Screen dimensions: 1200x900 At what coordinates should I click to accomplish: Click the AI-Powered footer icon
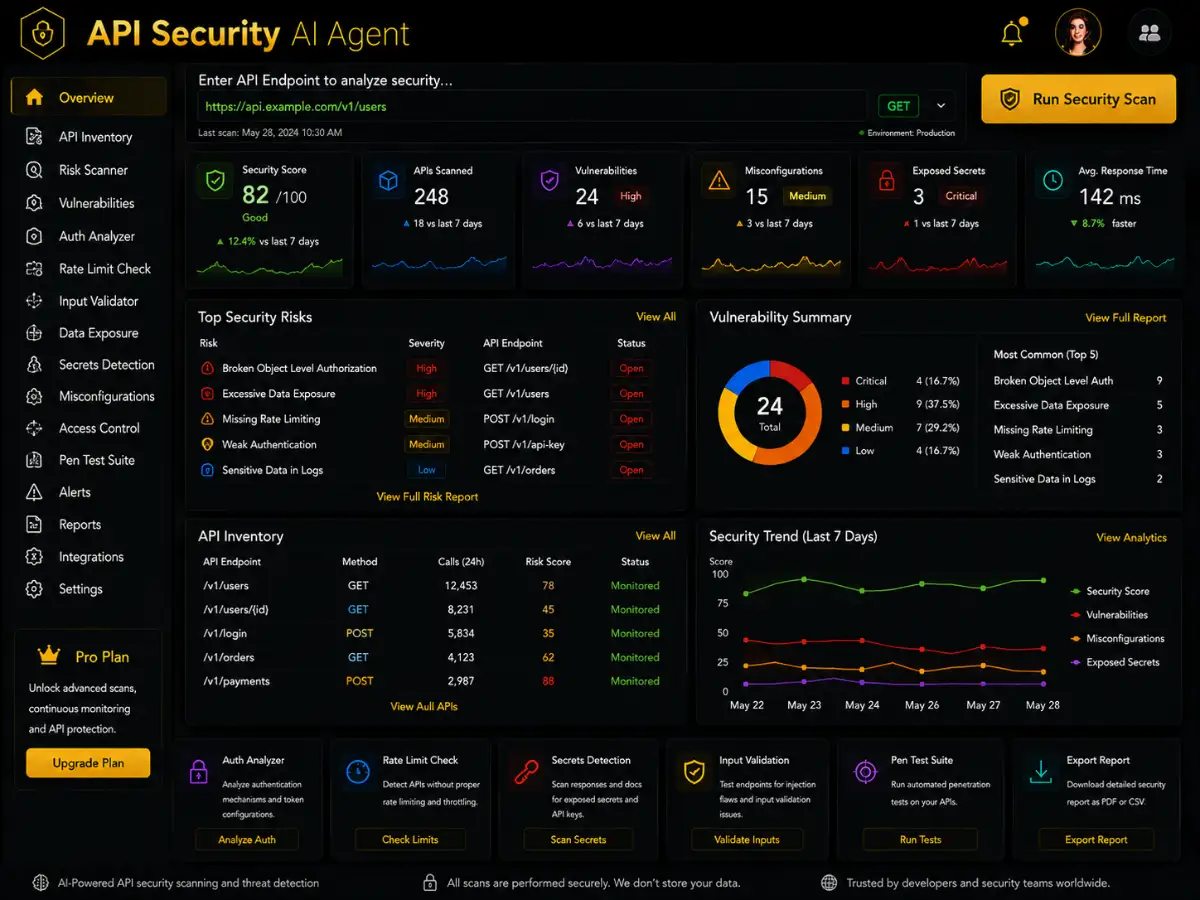[x=40, y=883]
